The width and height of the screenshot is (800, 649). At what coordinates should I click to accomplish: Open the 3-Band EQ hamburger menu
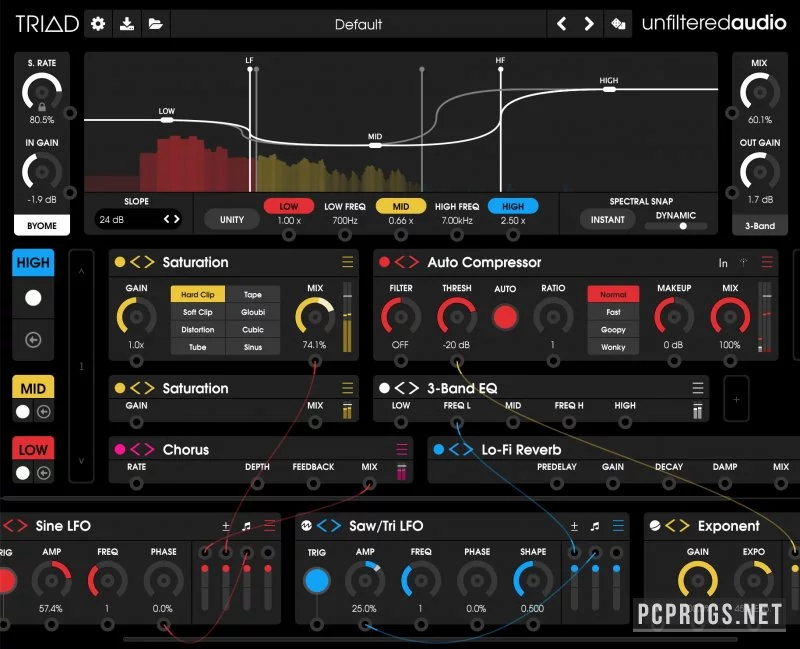[697, 388]
